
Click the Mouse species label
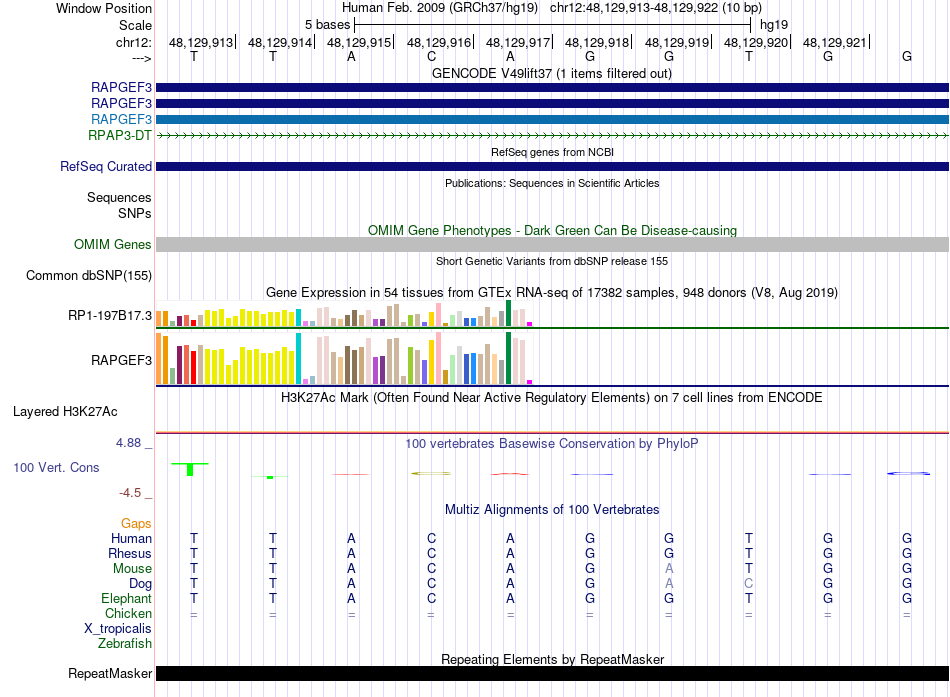(x=132, y=569)
